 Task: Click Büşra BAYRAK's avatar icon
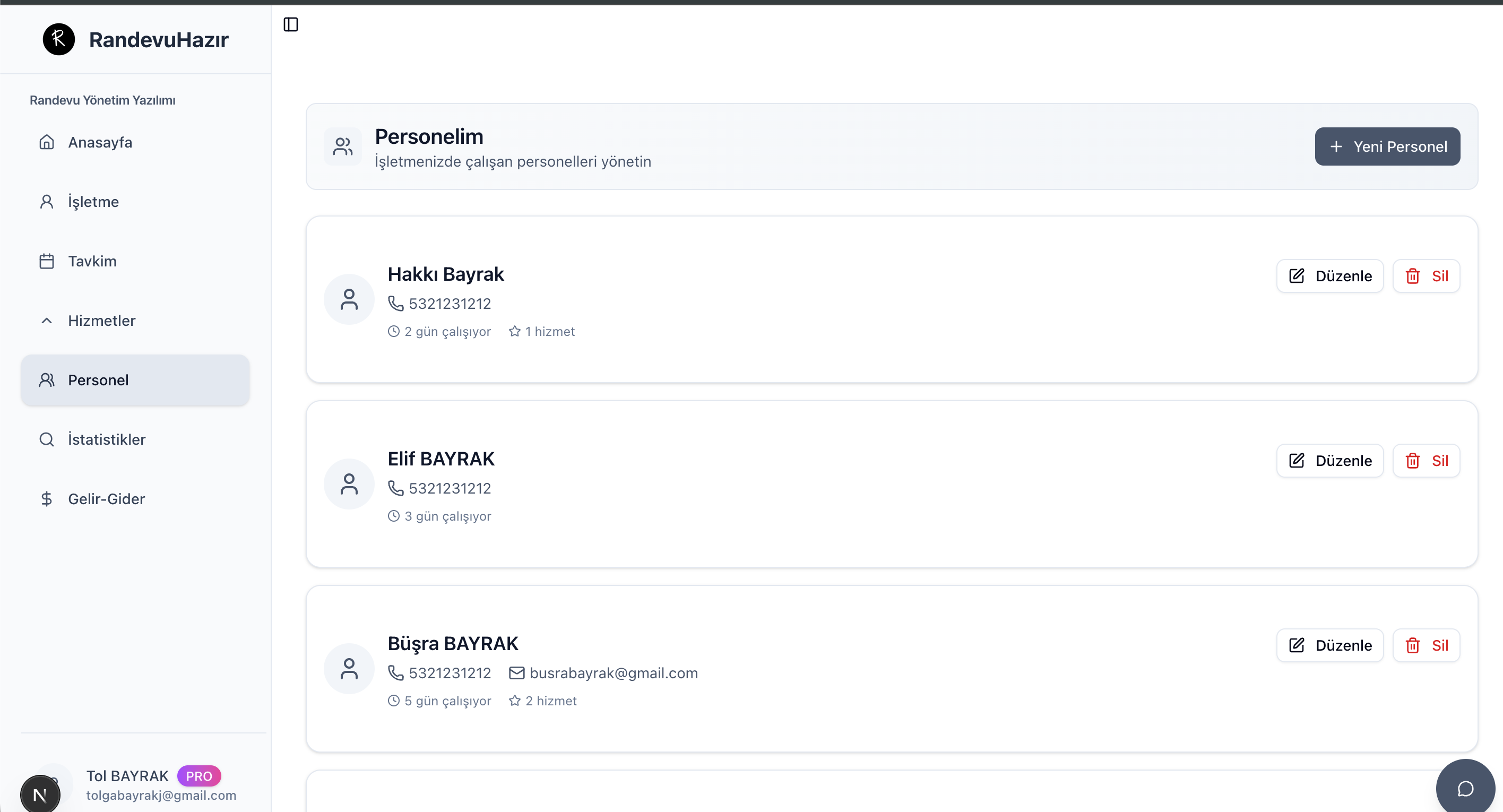click(349, 669)
